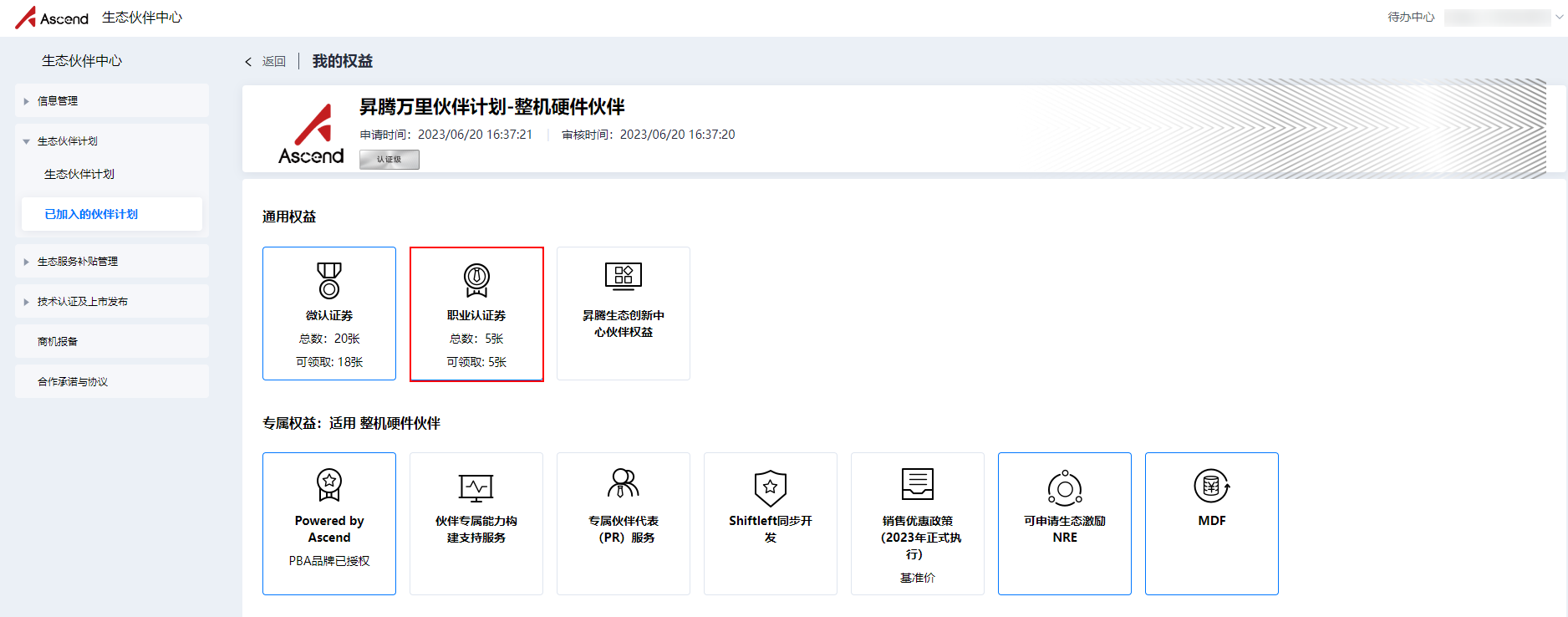Expand the 信息管理 sidebar section
The width and height of the screenshot is (1568, 617).
(x=112, y=100)
